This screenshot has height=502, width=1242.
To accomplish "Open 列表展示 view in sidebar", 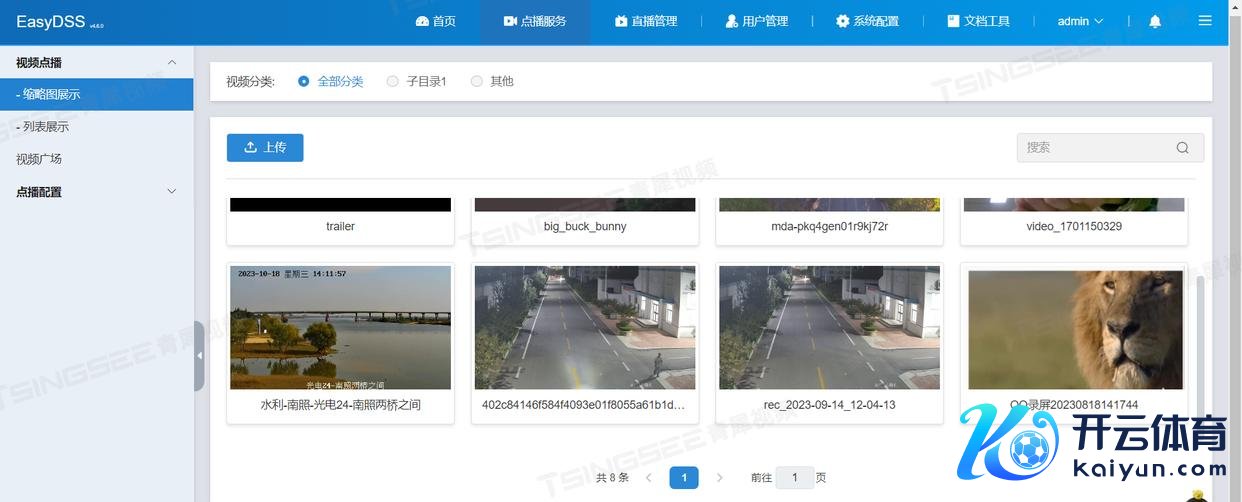I will (x=45, y=127).
